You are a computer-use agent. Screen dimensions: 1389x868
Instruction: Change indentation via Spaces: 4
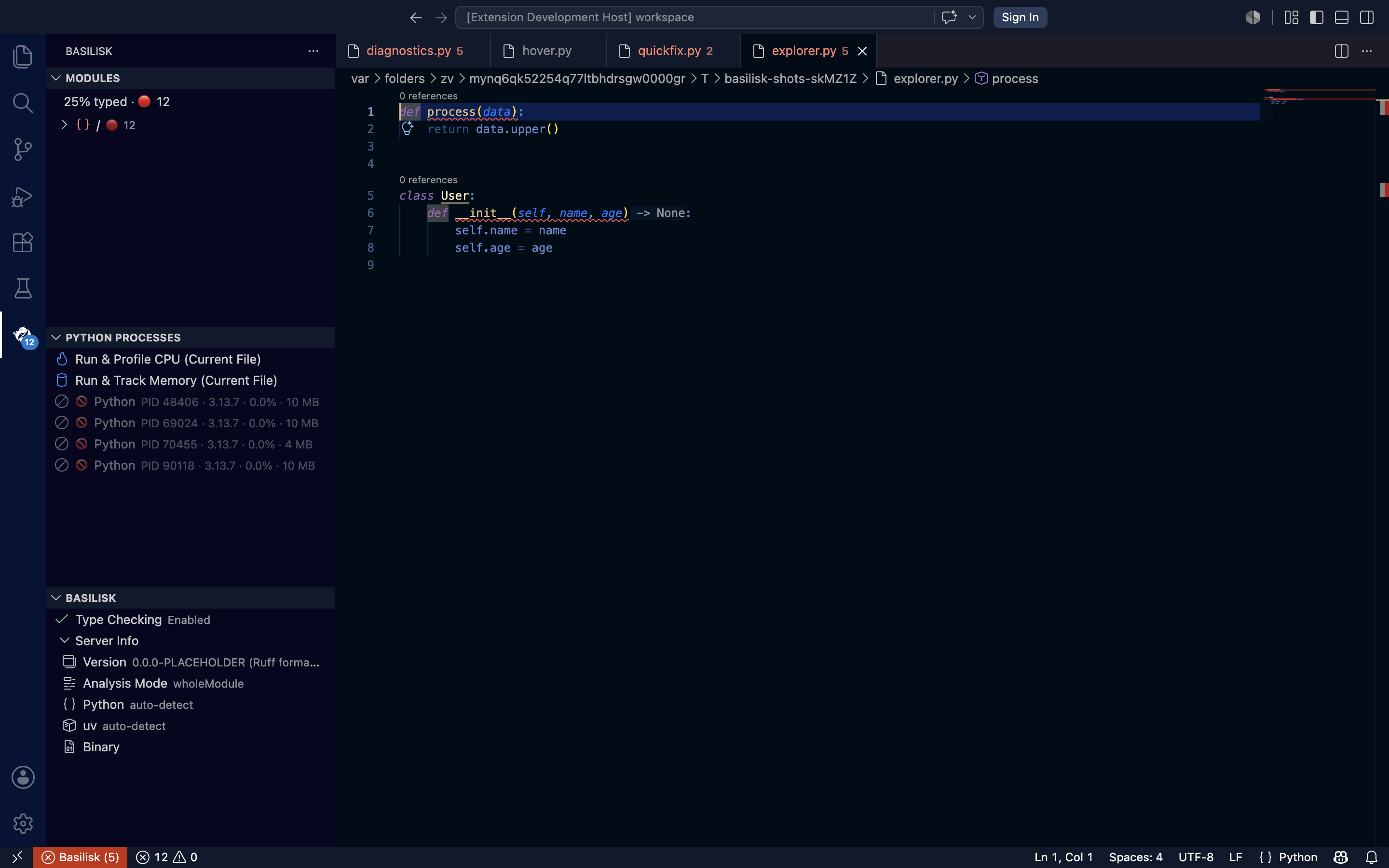click(1135, 857)
